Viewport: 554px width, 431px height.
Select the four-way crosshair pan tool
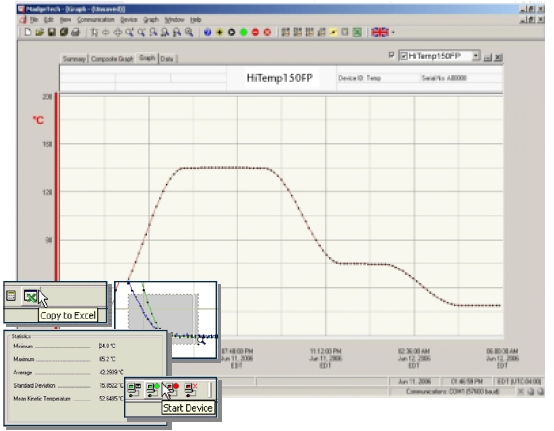pyautogui.click(x=118, y=33)
